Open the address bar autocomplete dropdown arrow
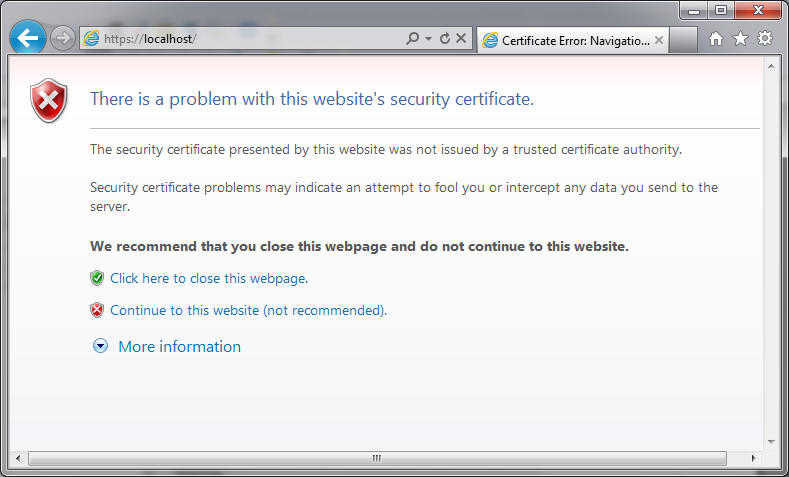The image size is (789, 477). coord(428,39)
